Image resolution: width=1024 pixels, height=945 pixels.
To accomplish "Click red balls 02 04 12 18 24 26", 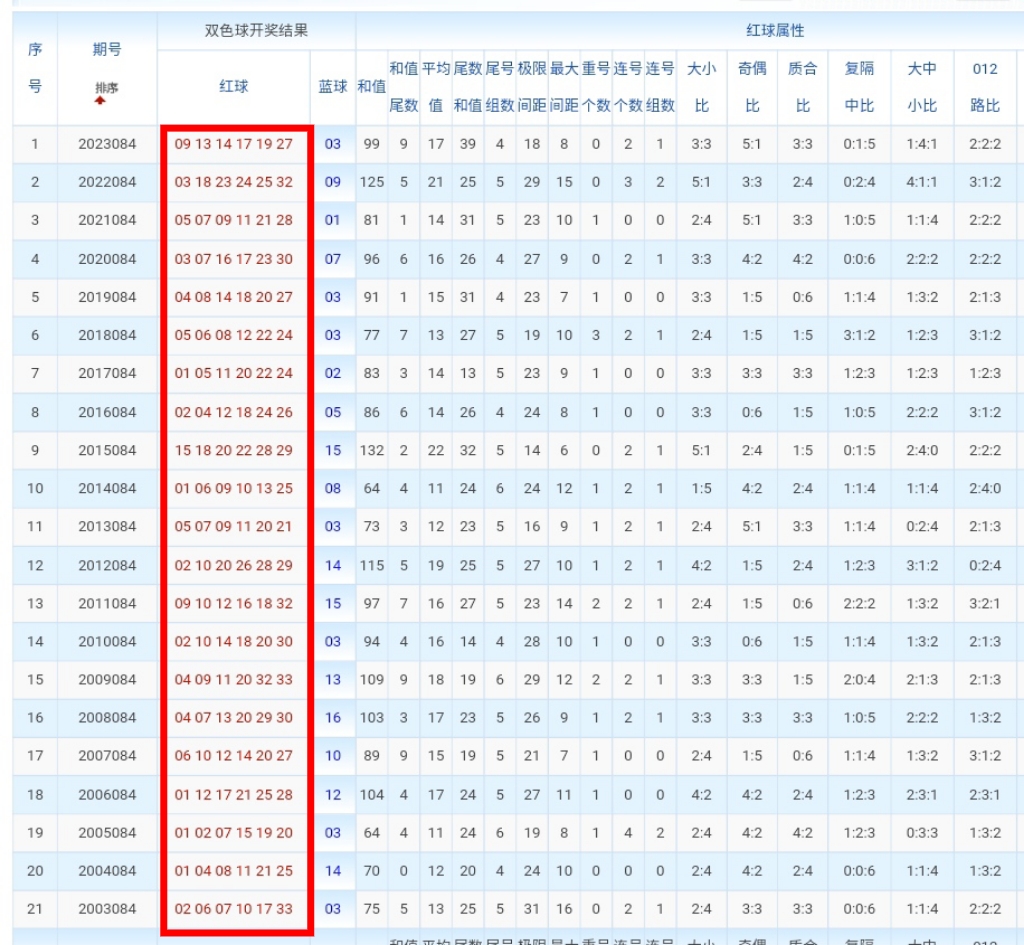I will point(234,412).
